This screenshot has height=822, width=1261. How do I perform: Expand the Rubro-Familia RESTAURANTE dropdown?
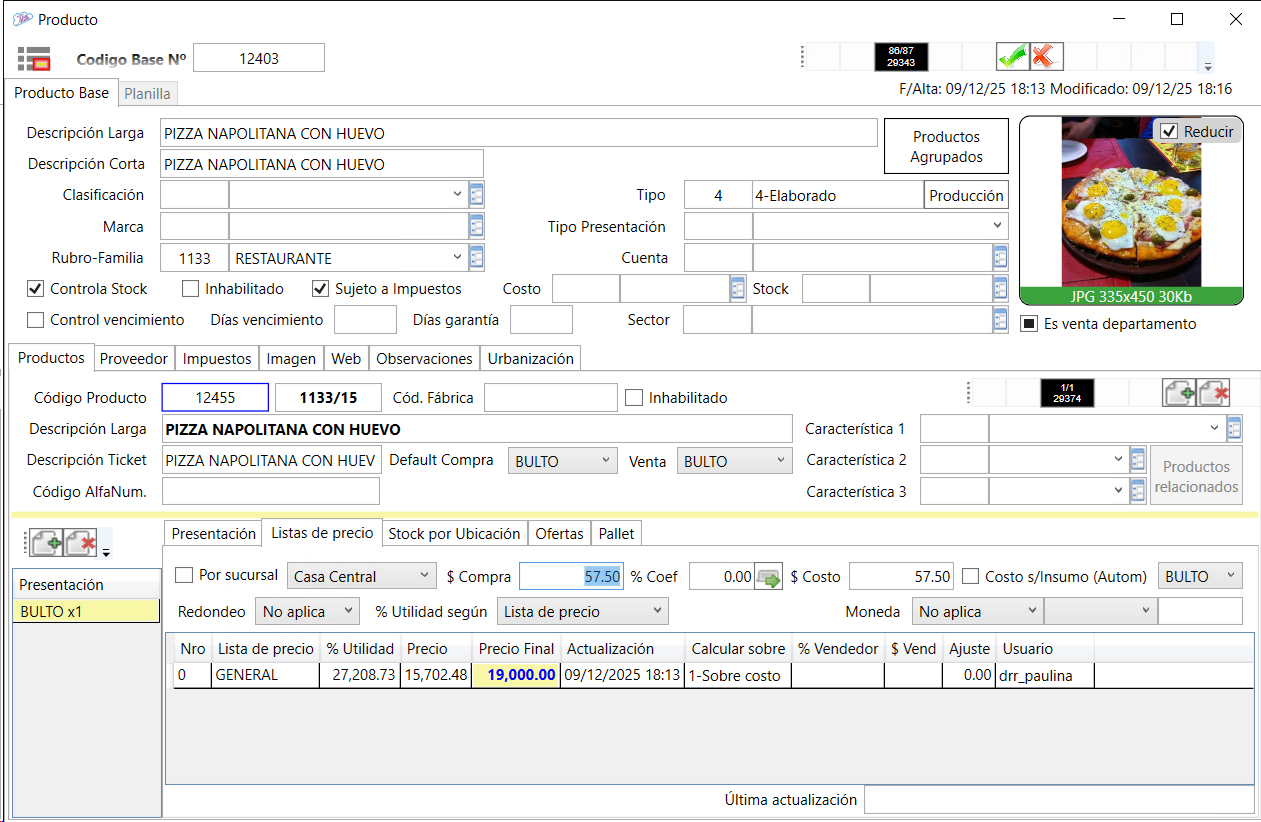click(458, 257)
